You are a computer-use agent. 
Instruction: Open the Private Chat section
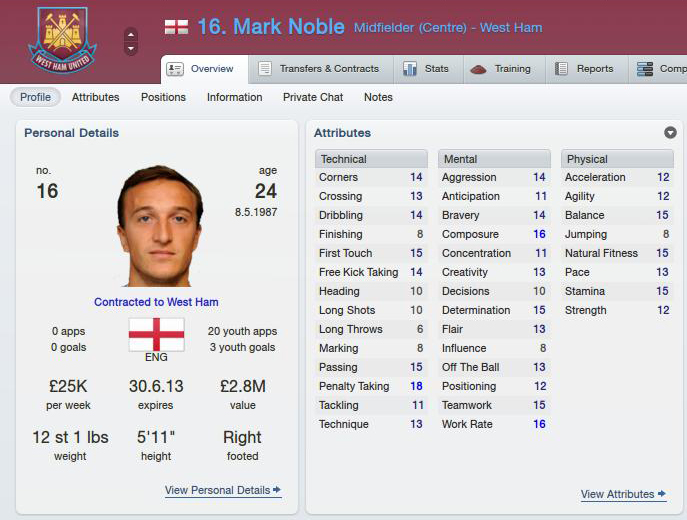pyautogui.click(x=313, y=97)
